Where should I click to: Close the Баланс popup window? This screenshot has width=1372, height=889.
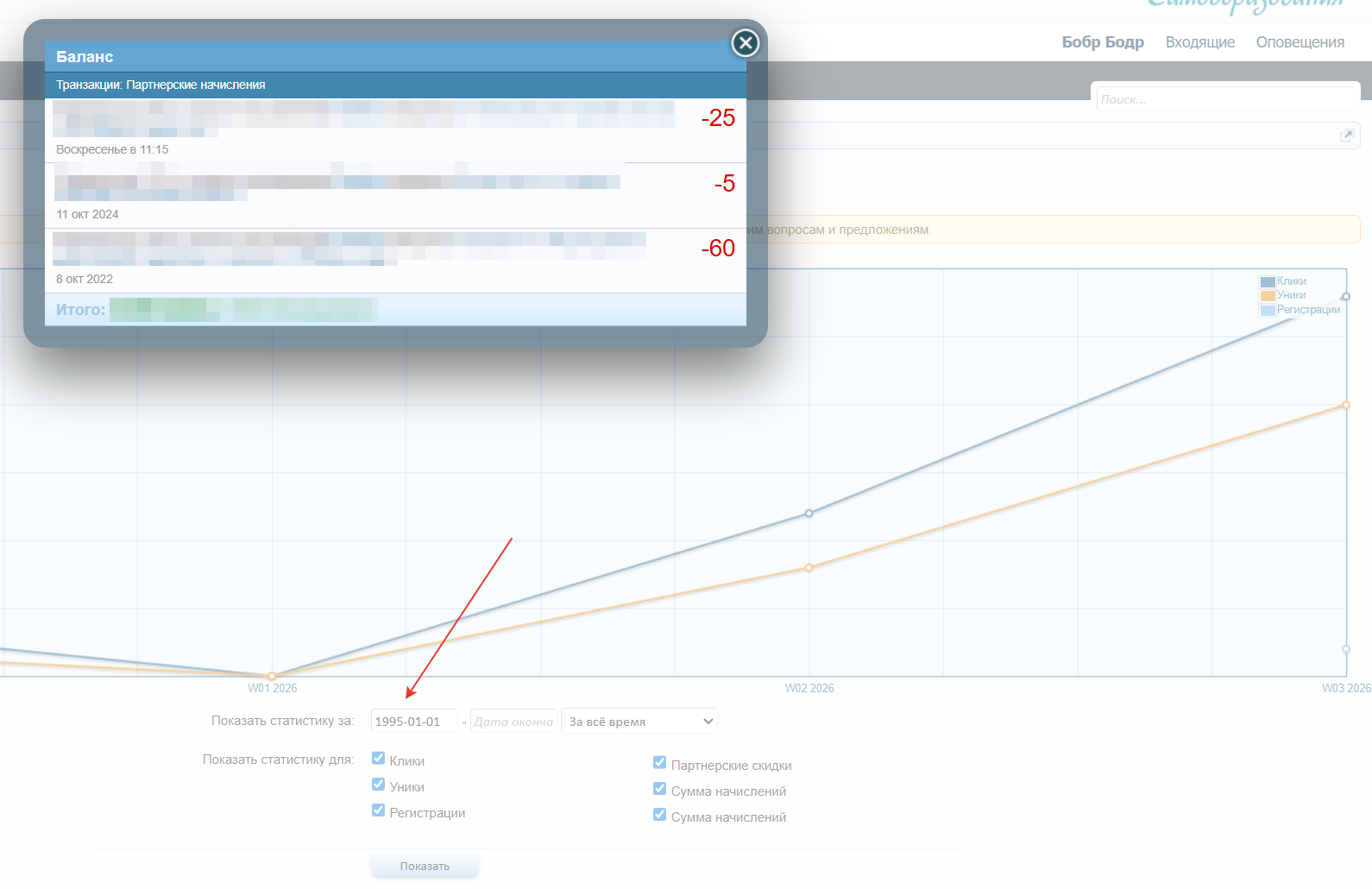[746, 42]
